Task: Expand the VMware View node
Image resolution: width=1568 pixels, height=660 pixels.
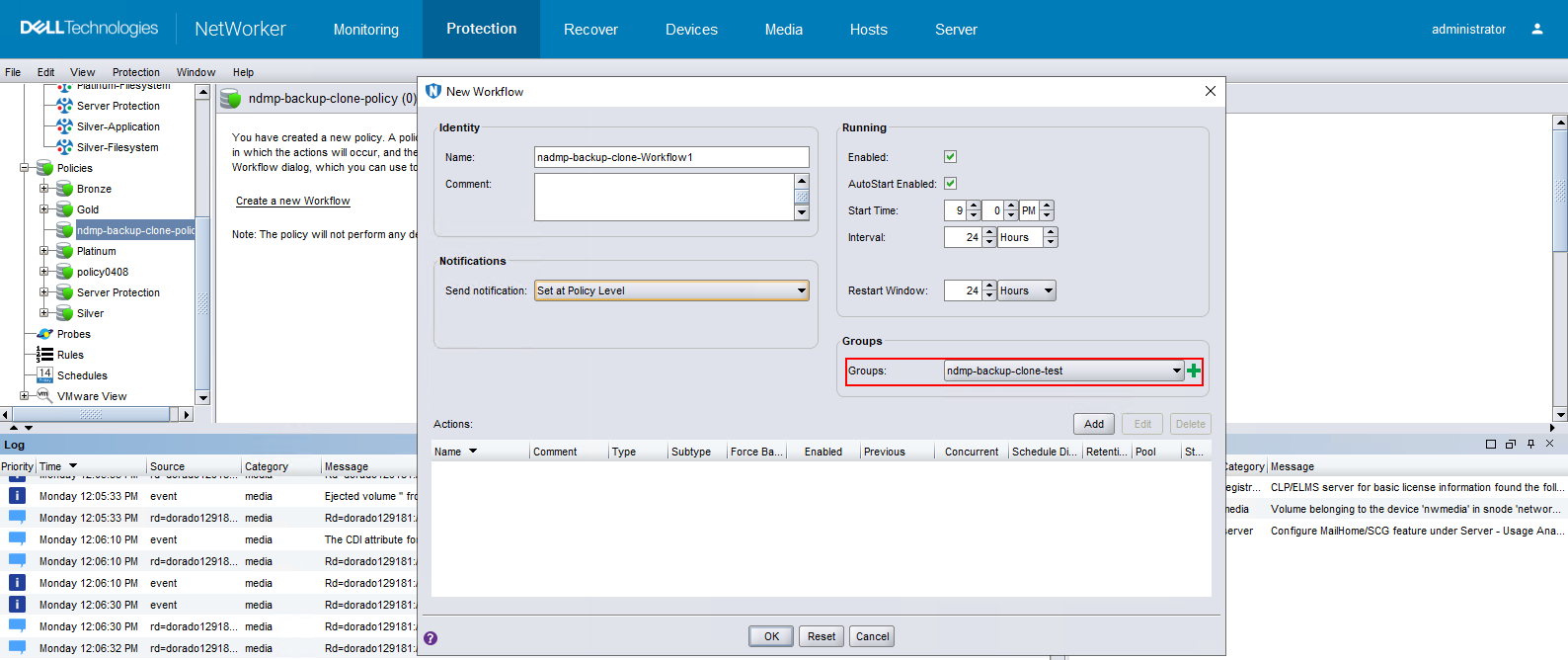Action: coord(24,396)
